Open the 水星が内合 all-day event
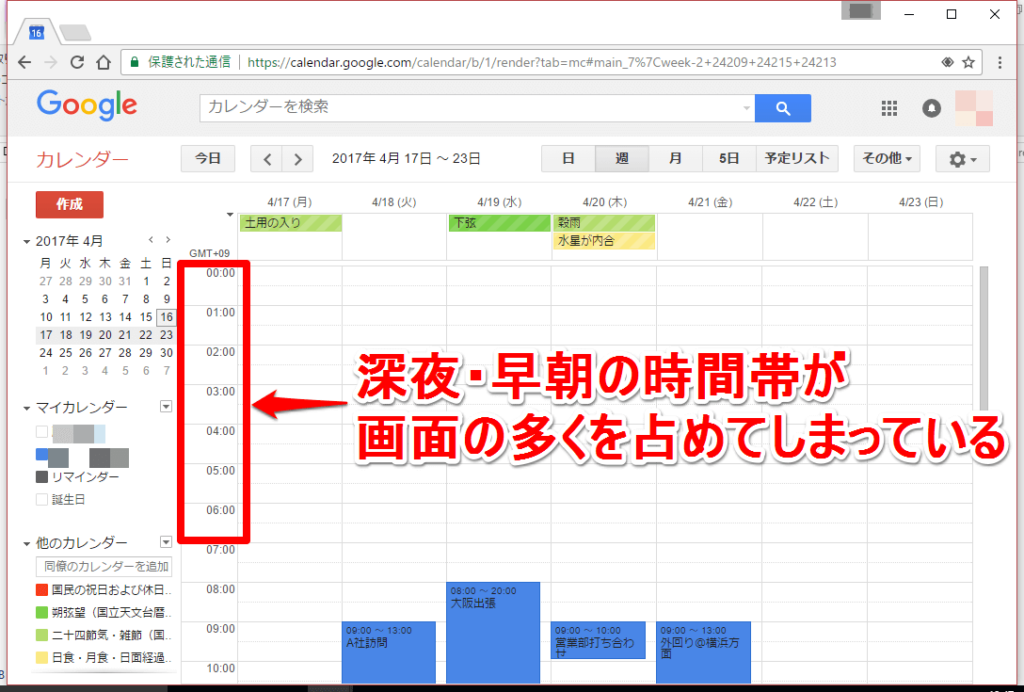Viewport: 1024px width, 692px height. (x=604, y=241)
